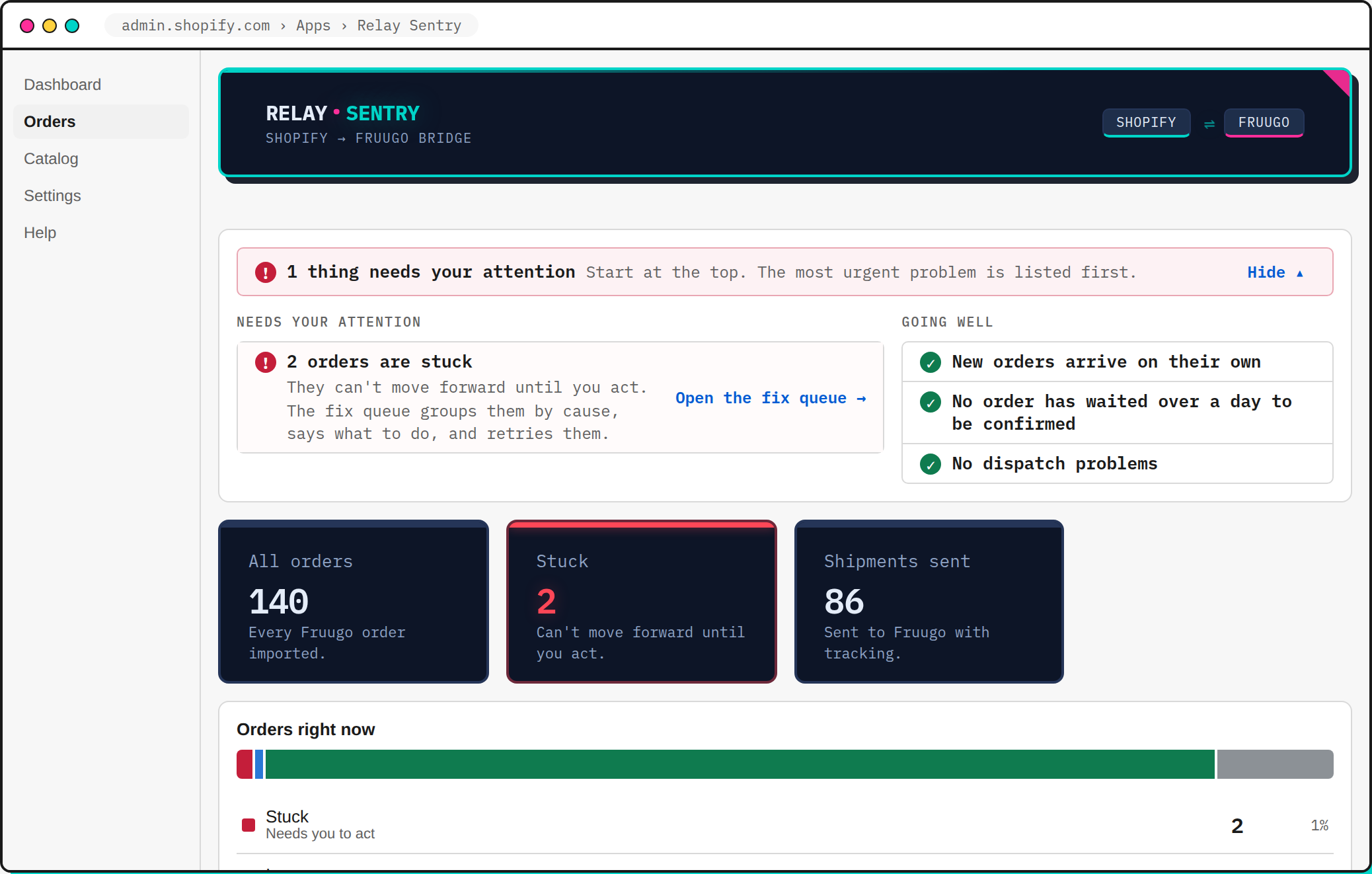Click the 'Orders right now' heading
This screenshot has width=1372, height=874.
click(x=306, y=729)
